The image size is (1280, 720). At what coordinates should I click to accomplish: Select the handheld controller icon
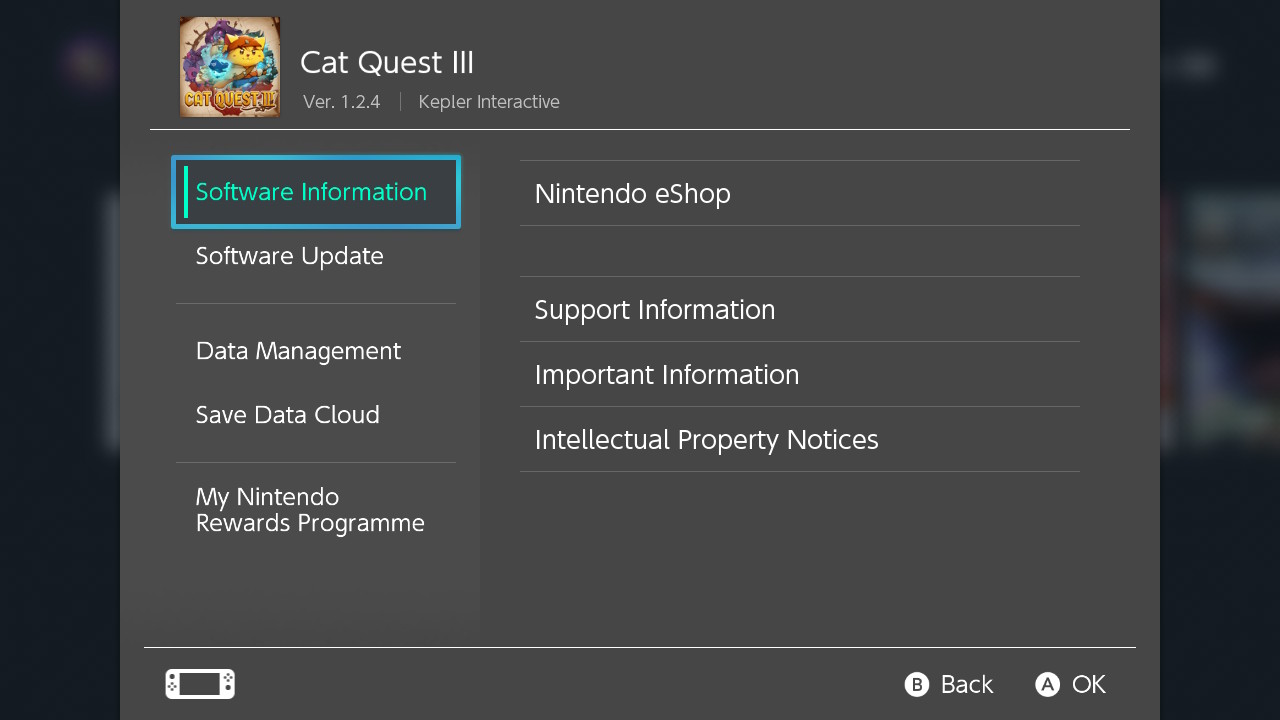click(200, 684)
